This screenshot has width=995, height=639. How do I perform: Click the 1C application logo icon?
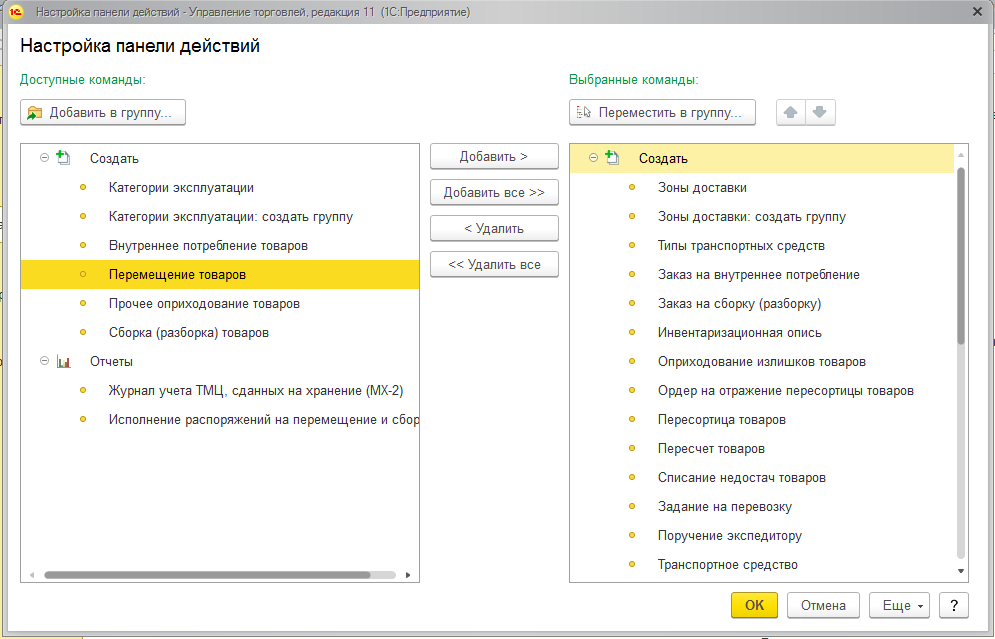coord(15,12)
